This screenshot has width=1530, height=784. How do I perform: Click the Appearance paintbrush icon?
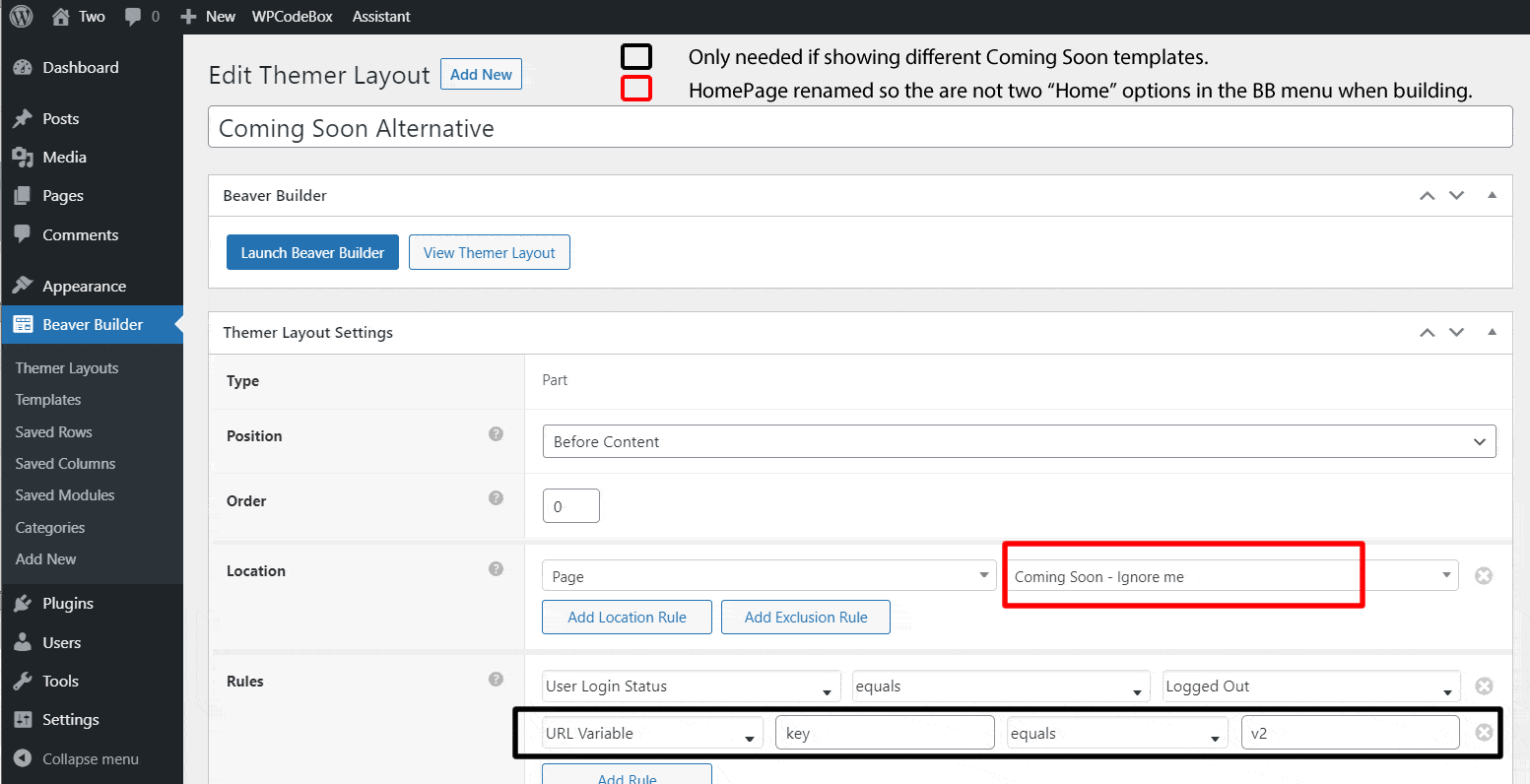tap(22, 286)
